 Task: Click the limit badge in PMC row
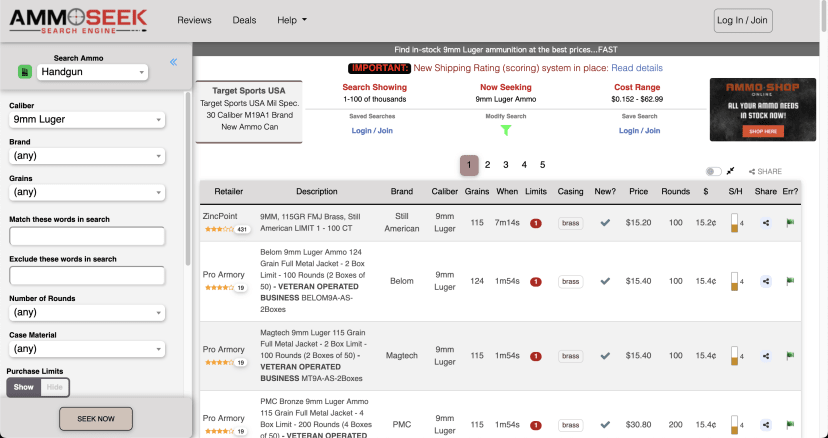535,425
